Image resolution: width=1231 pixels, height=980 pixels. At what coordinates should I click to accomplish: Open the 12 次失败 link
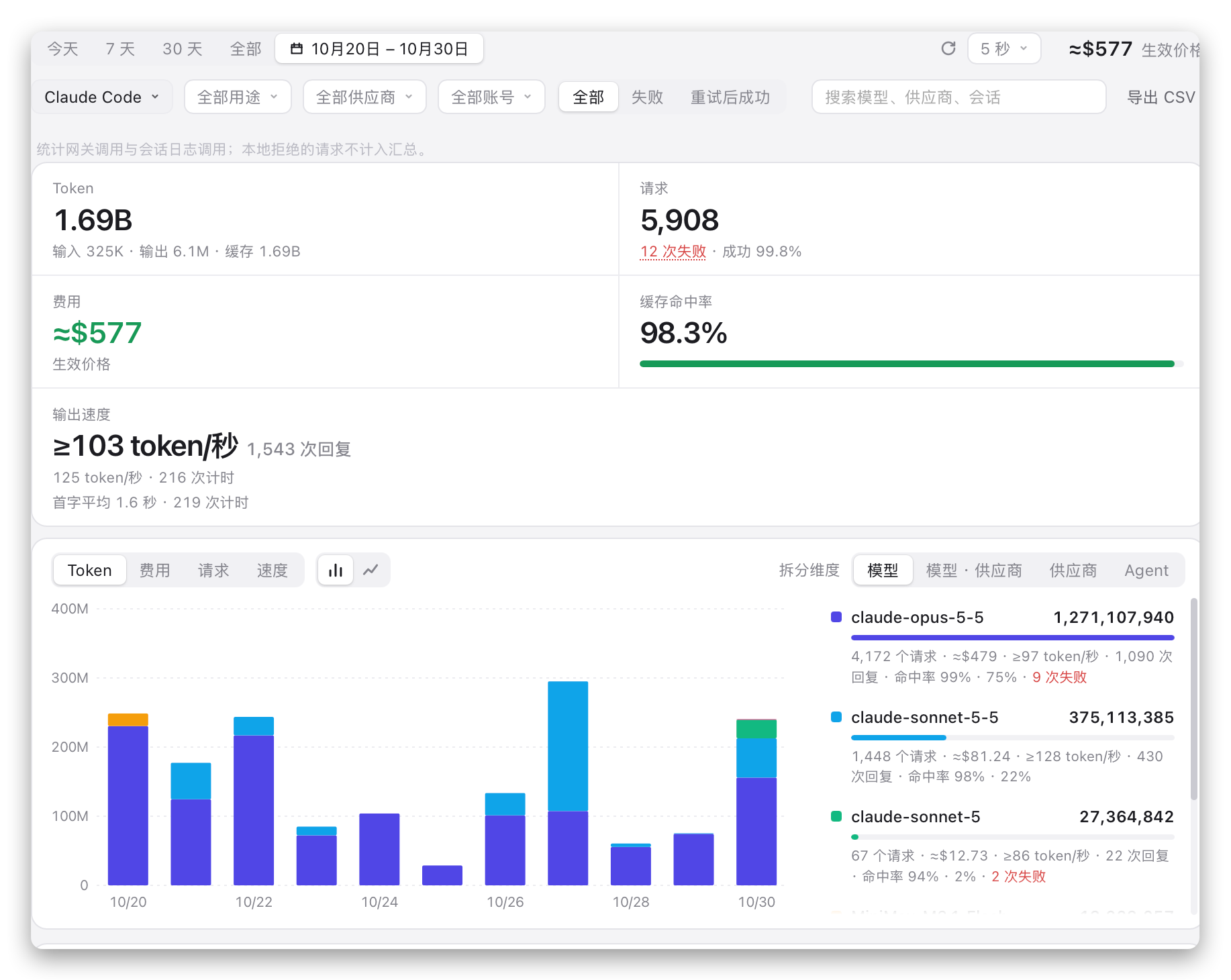673,252
